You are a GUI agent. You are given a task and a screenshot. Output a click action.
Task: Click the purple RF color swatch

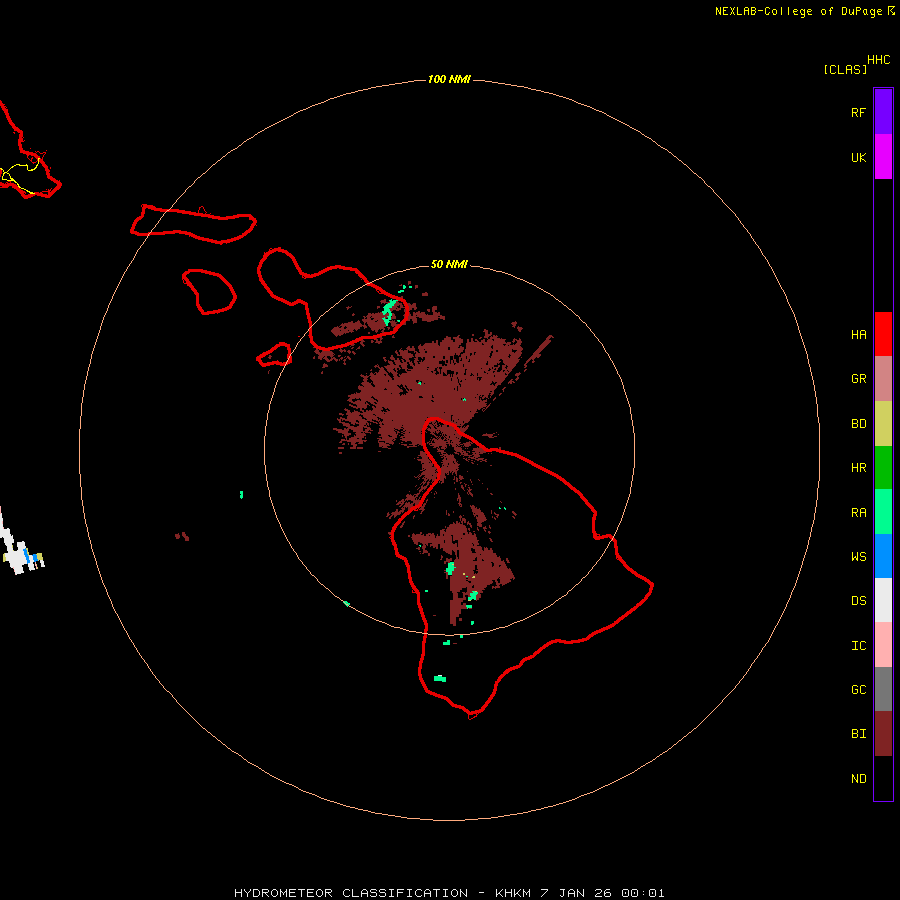point(883,112)
